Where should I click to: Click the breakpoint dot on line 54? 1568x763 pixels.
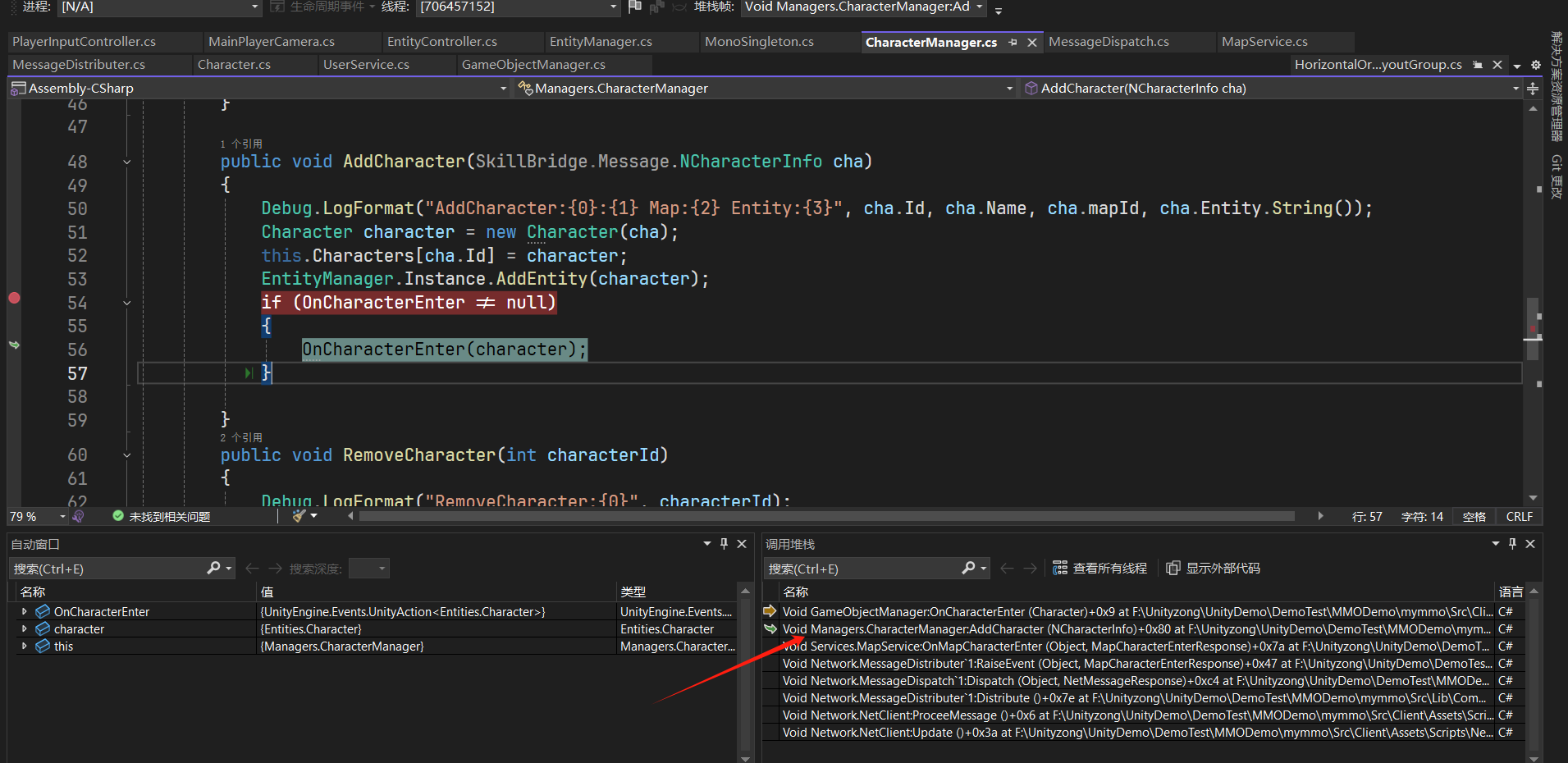click(x=14, y=298)
